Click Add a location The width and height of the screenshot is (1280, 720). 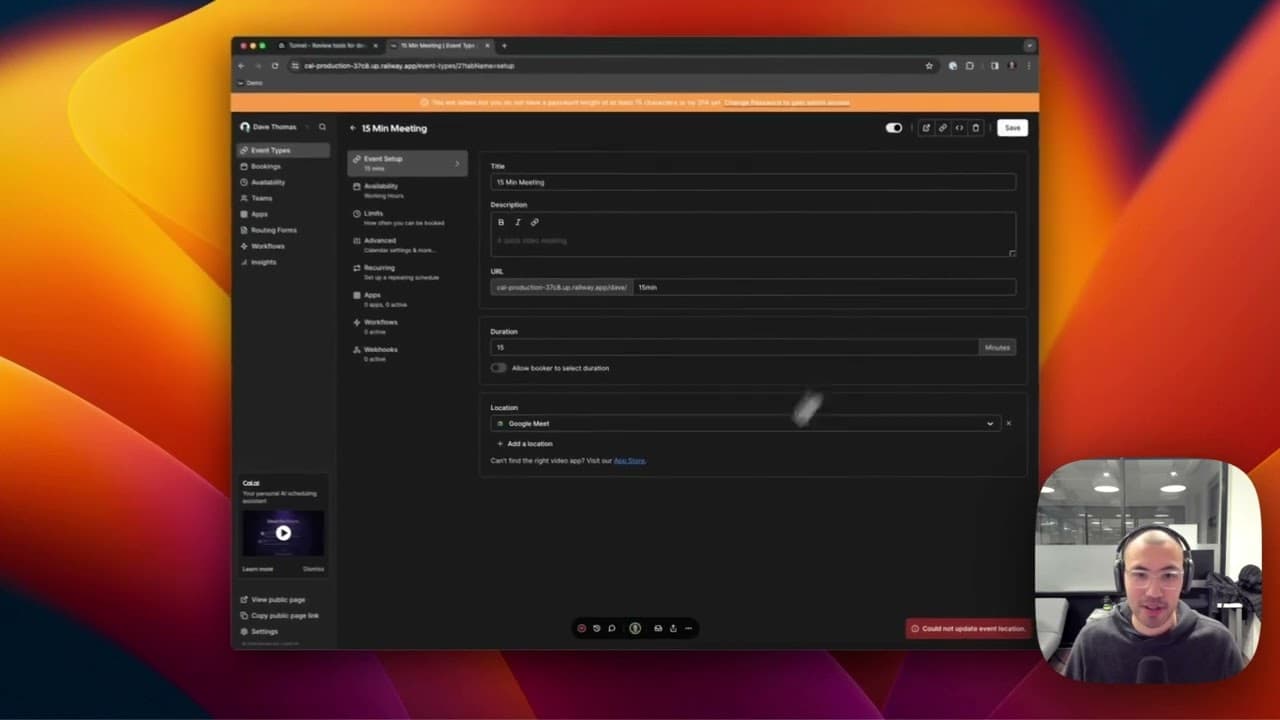pyautogui.click(x=524, y=444)
